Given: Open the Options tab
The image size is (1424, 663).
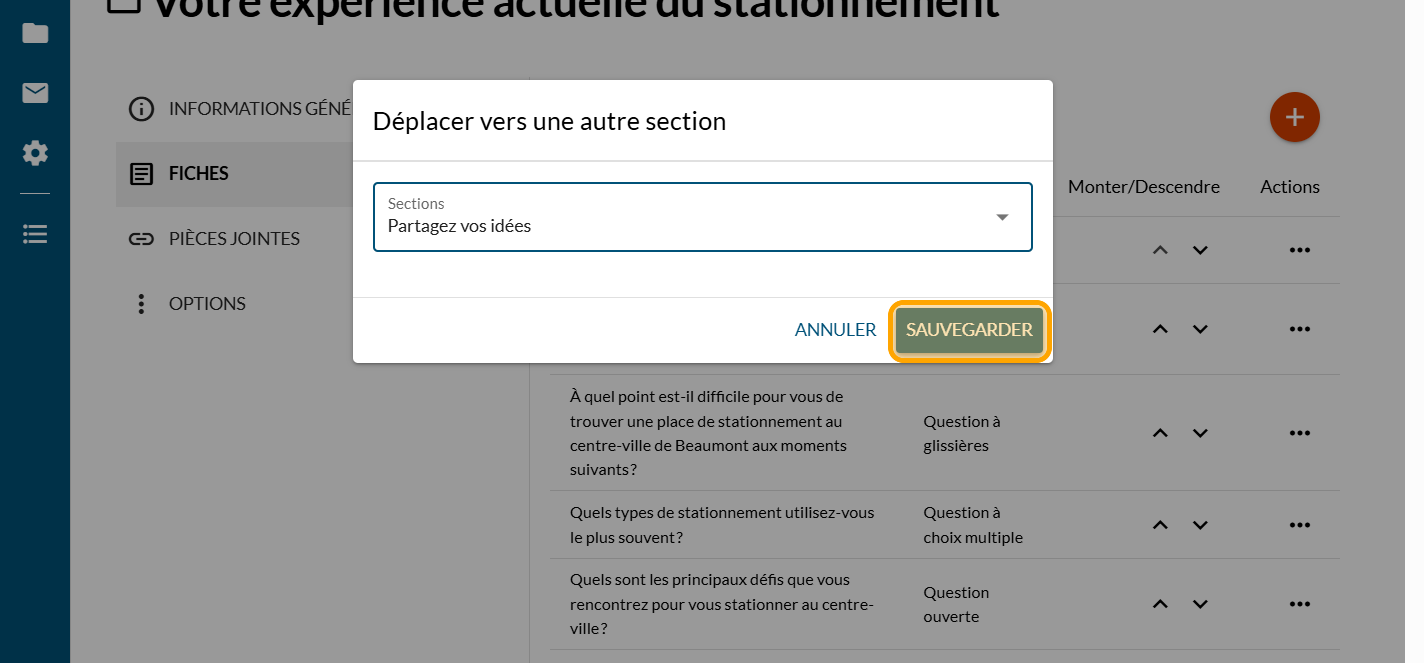Looking at the screenshot, I should pos(206,304).
